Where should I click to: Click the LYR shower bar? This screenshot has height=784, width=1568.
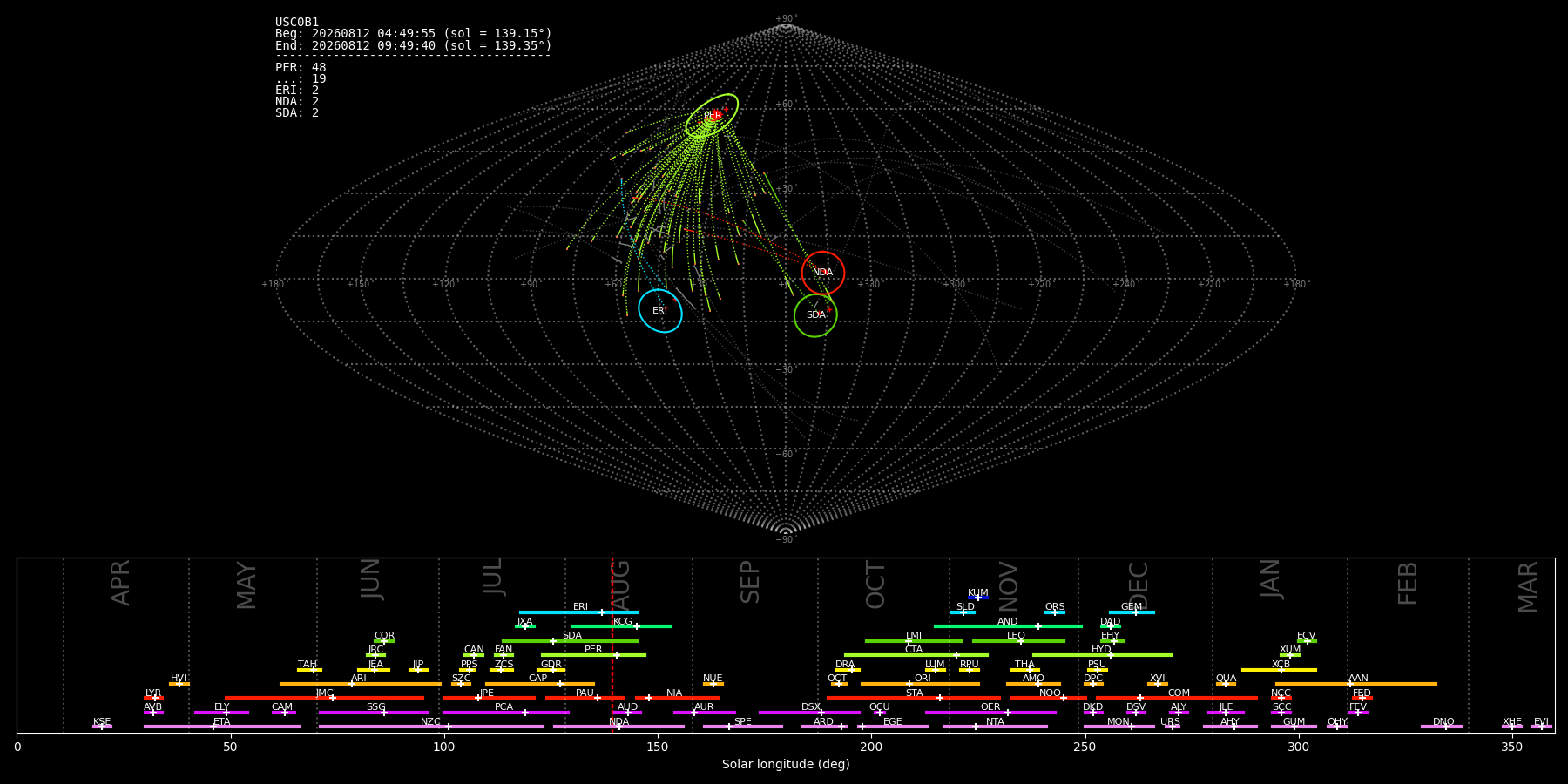[x=153, y=698]
